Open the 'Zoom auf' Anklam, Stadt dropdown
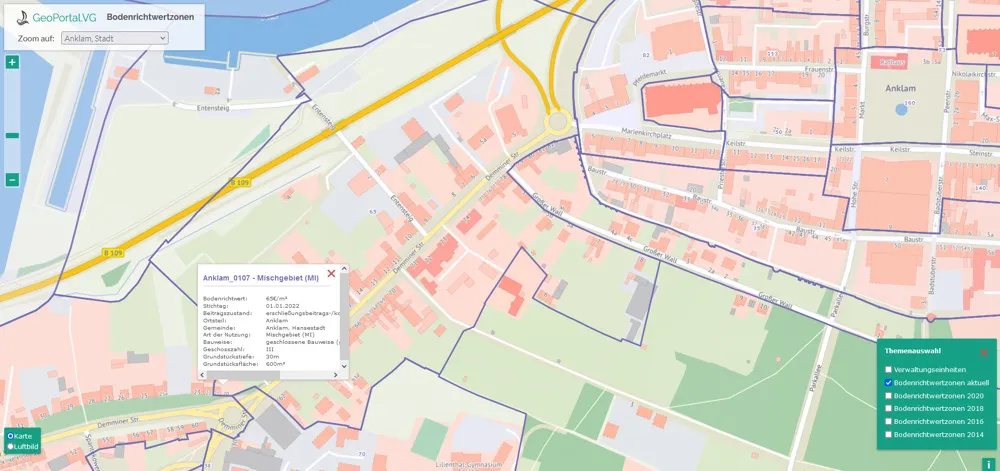Image resolution: width=1000 pixels, height=471 pixels. [114, 38]
